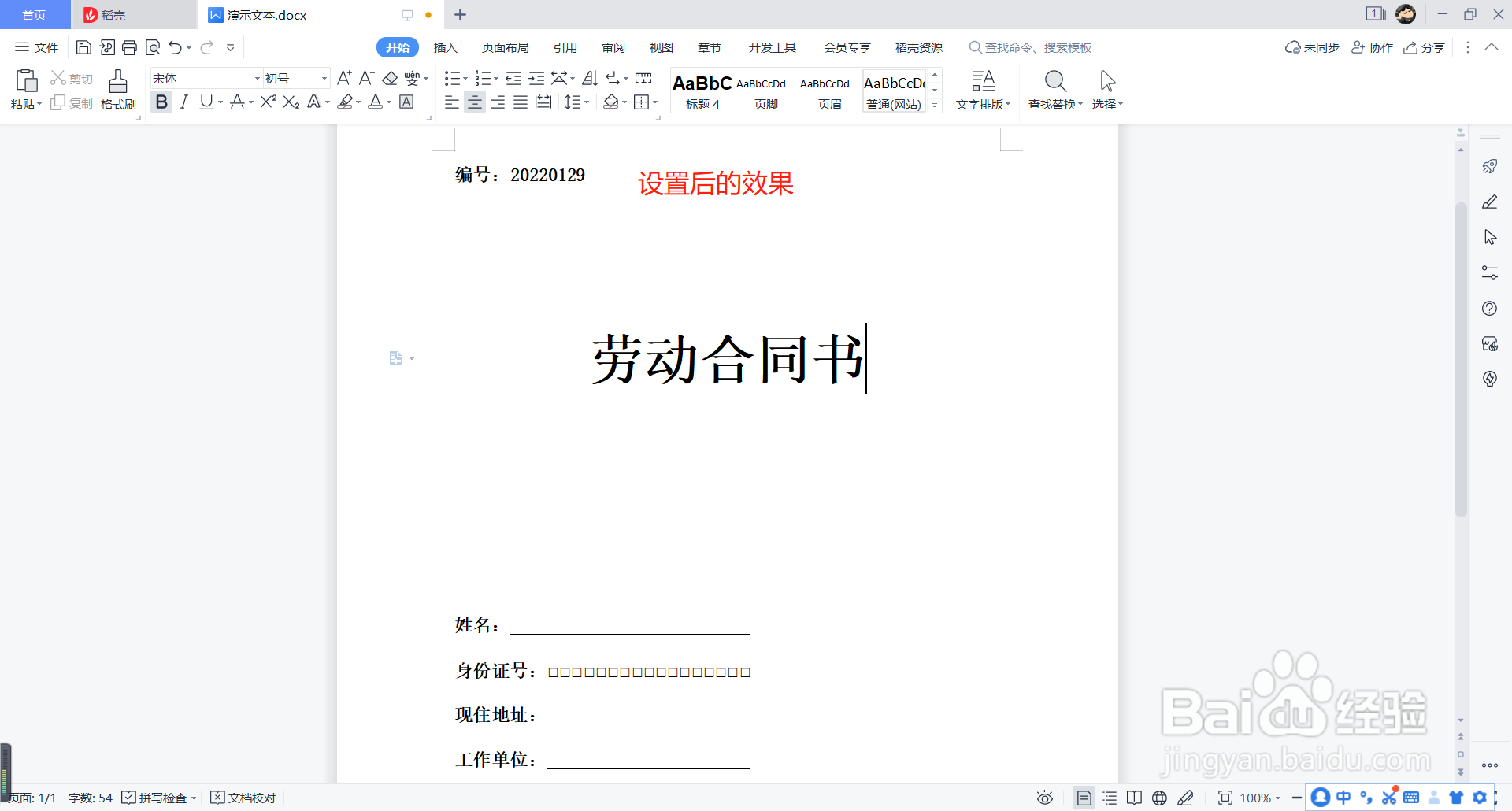
Task: Click the Sort icon
Action: tap(590, 78)
